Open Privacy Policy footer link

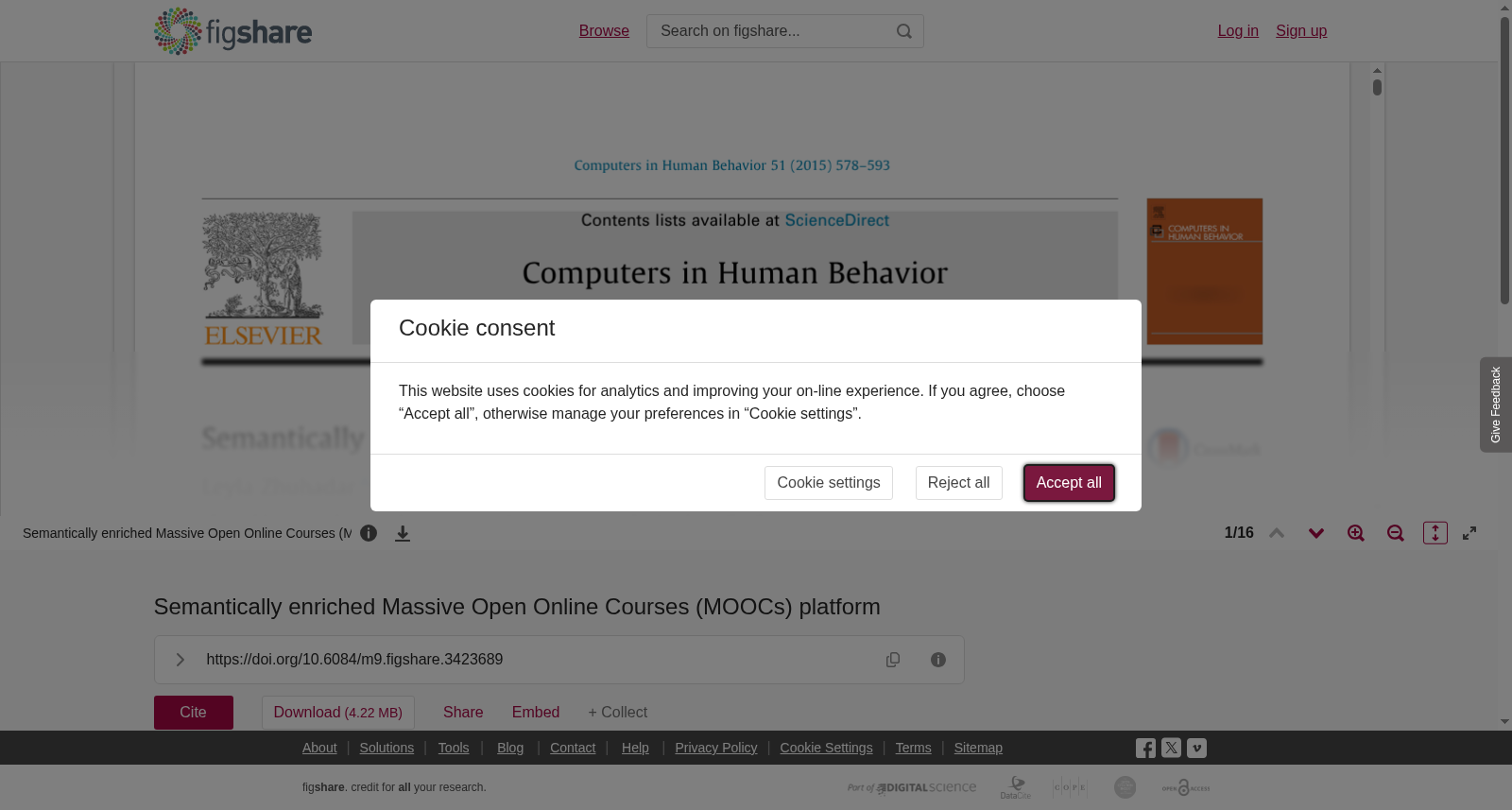coord(716,748)
